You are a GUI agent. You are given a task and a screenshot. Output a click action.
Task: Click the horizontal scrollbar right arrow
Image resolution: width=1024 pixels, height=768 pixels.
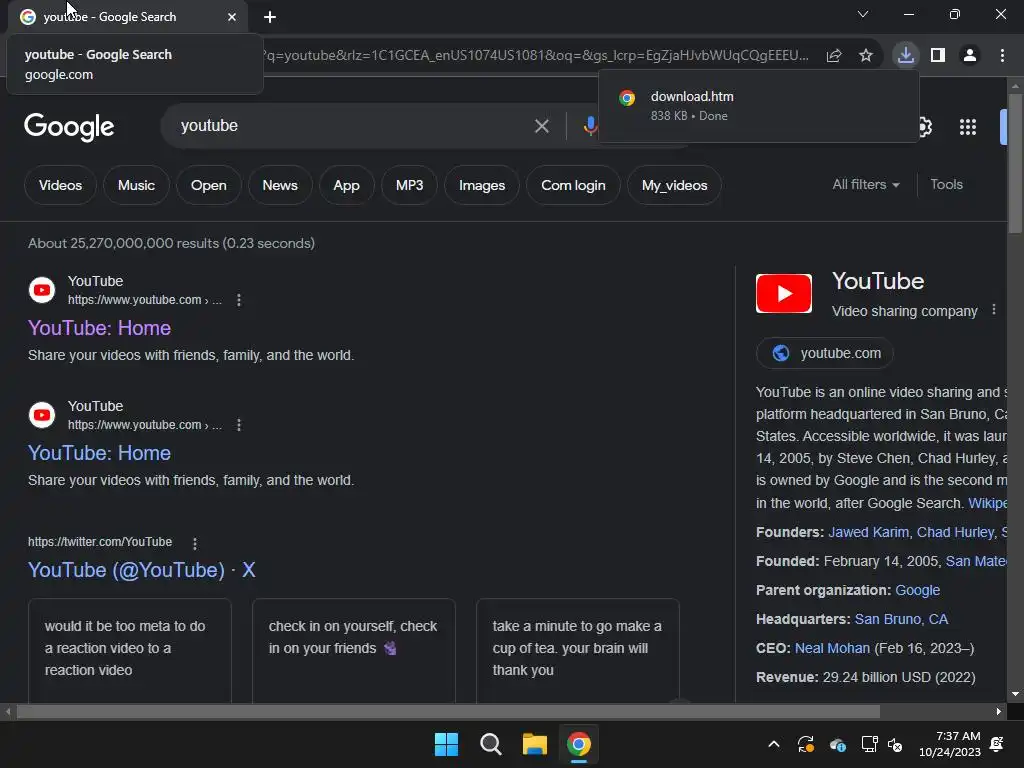pyautogui.click(x=998, y=711)
